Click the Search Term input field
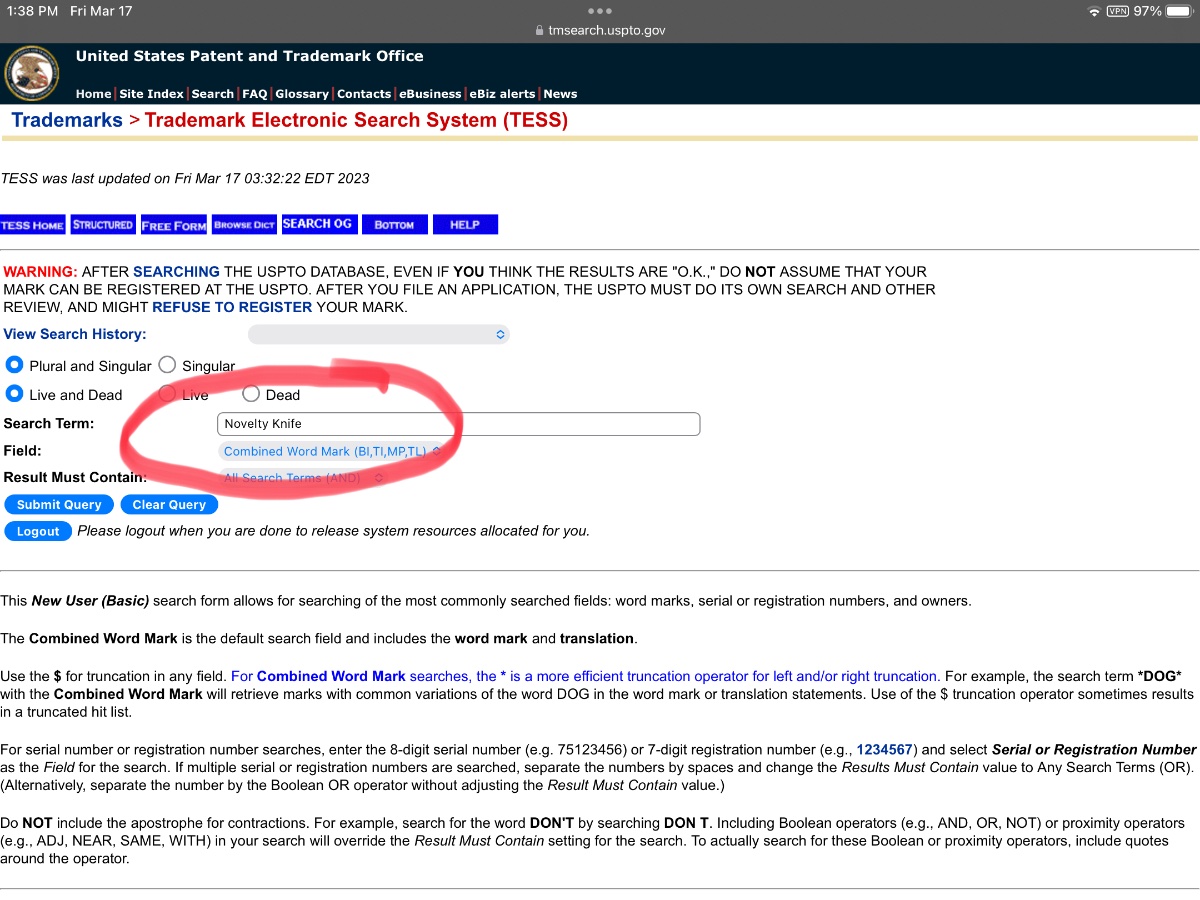1200x900 pixels. [x=459, y=424]
